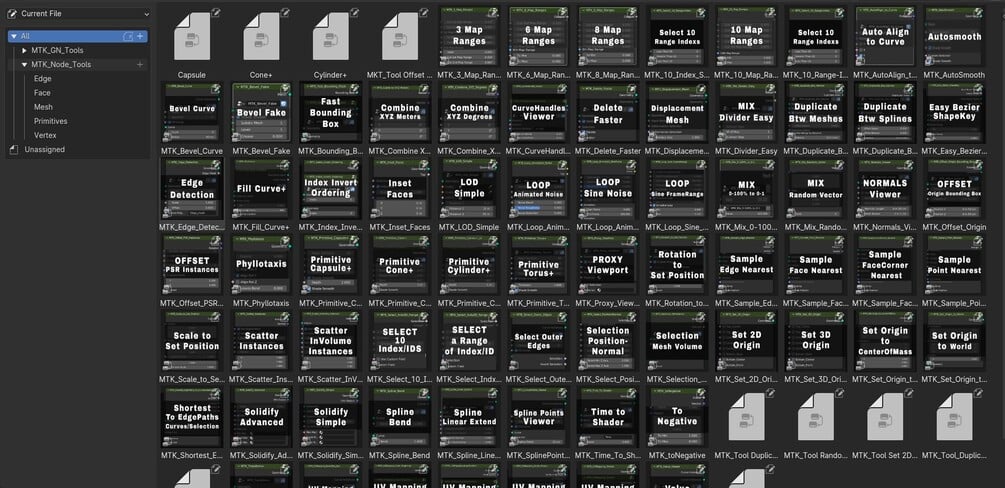This screenshot has height=488, width=1005.
Task: Click the MTK_toNegative asset name
Action: coord(677,455)
